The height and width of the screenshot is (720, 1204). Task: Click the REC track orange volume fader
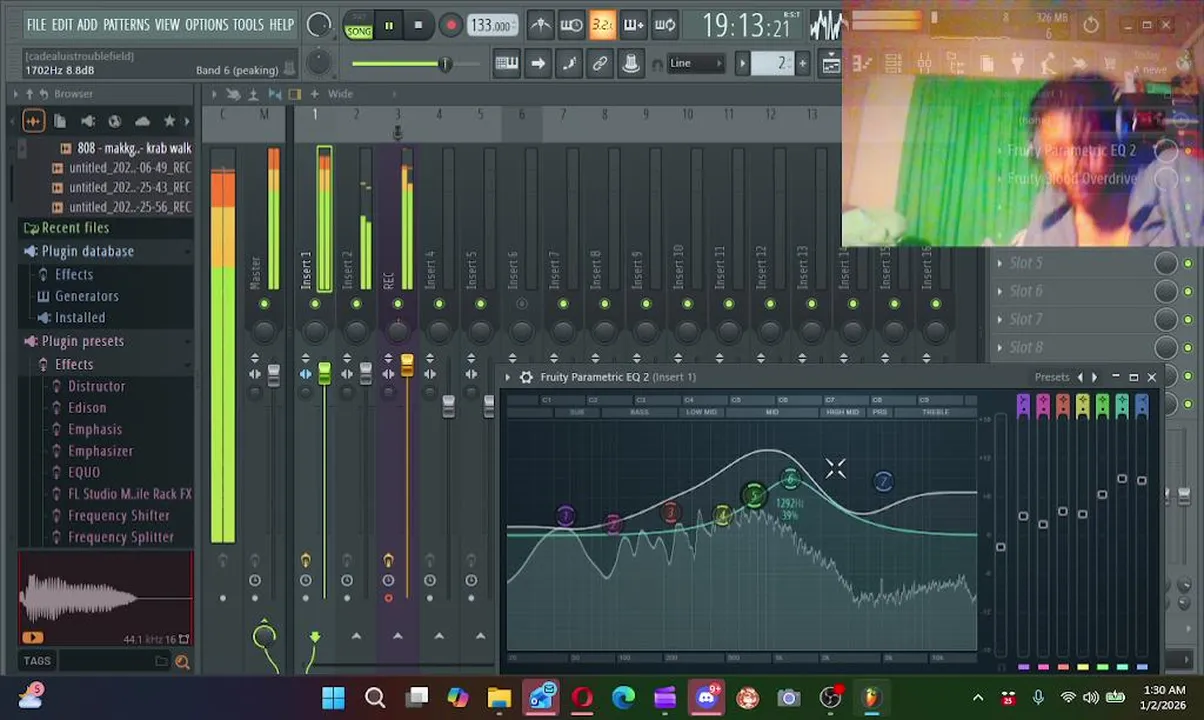(x=407, y=366)
